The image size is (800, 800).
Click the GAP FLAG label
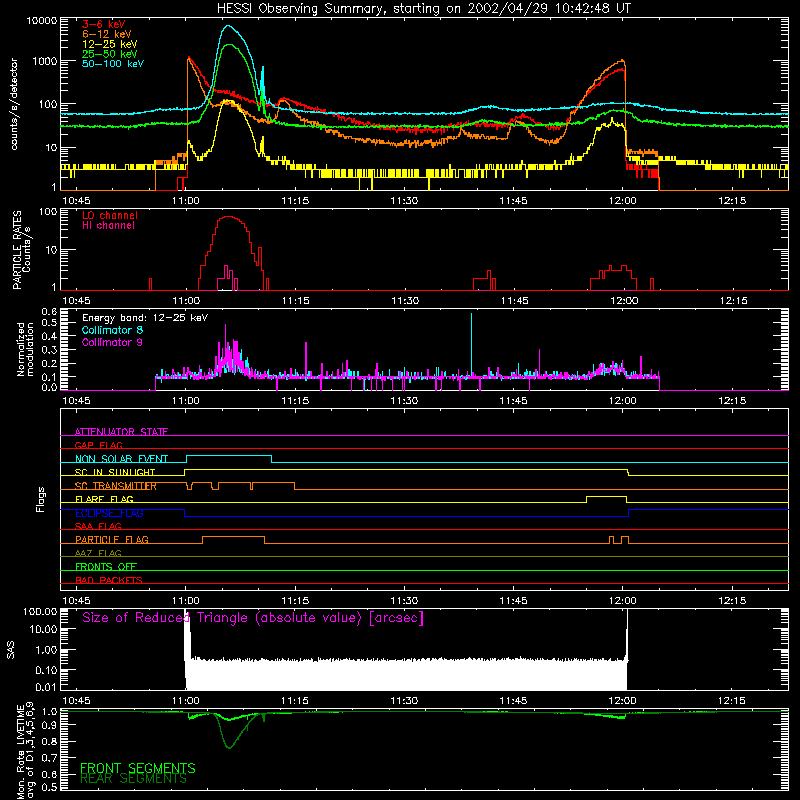pos(98,445)
